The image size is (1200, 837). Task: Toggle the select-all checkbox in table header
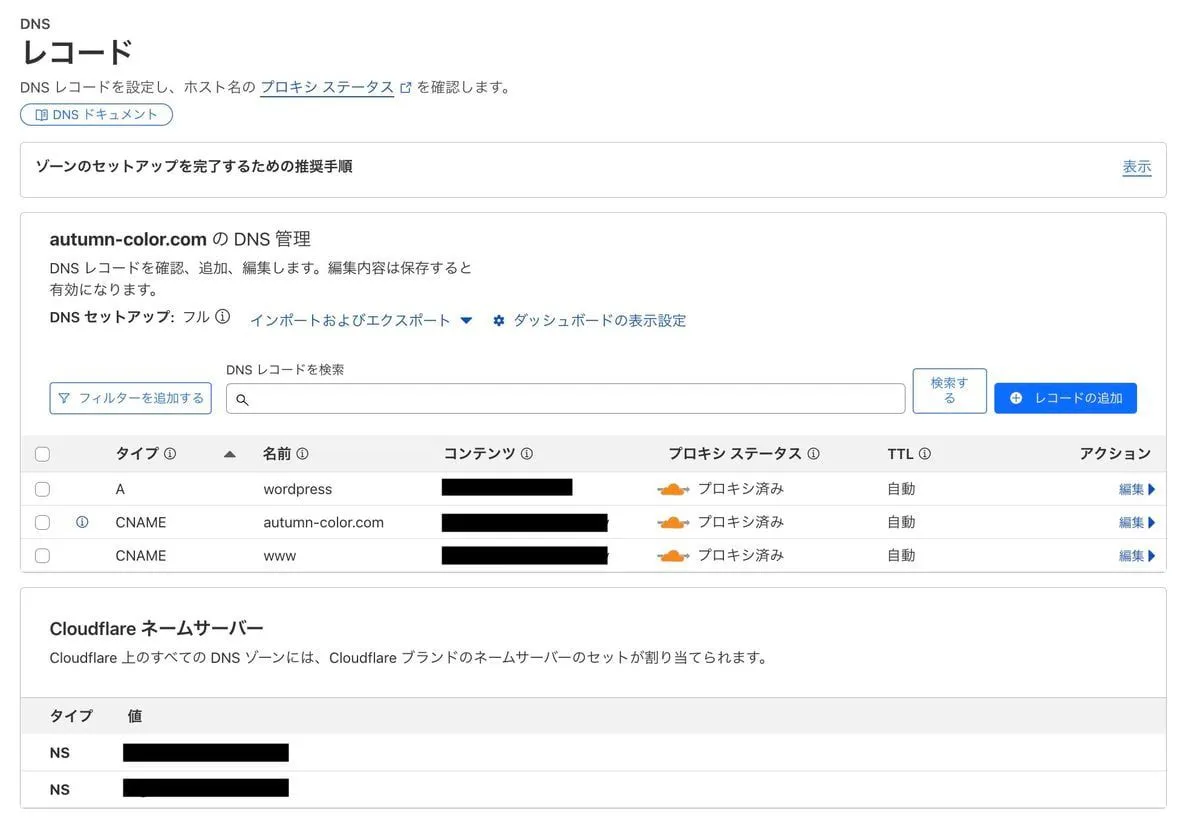[42, 454]
